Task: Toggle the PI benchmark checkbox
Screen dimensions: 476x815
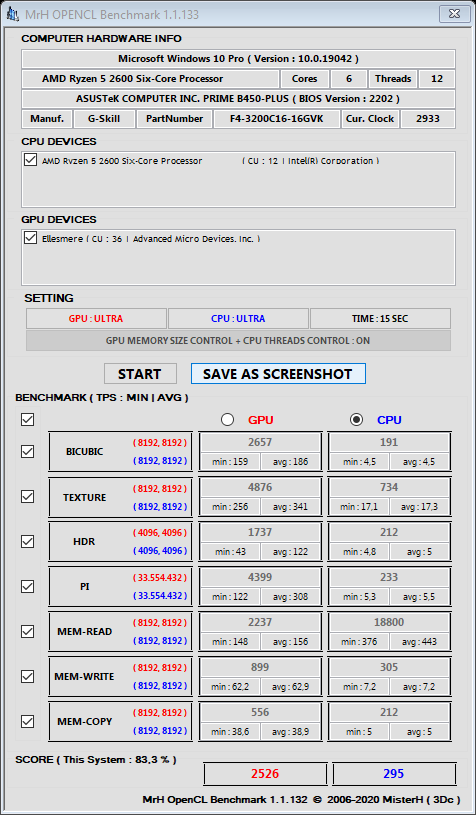Action: pos(28,586)
